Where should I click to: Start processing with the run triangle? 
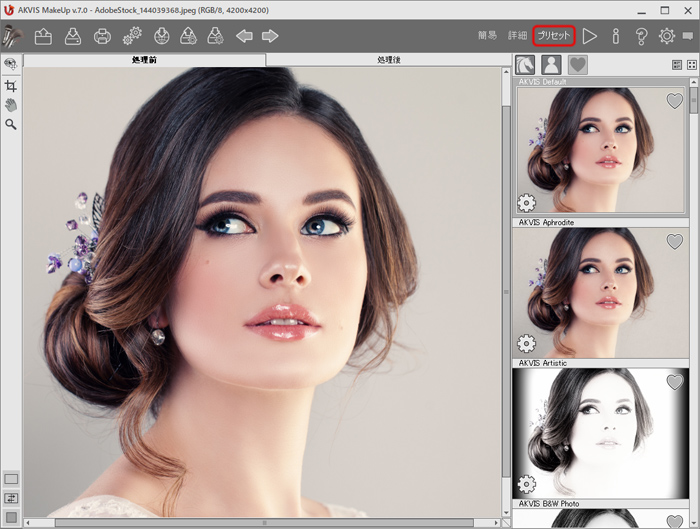[x=590, y=36]
